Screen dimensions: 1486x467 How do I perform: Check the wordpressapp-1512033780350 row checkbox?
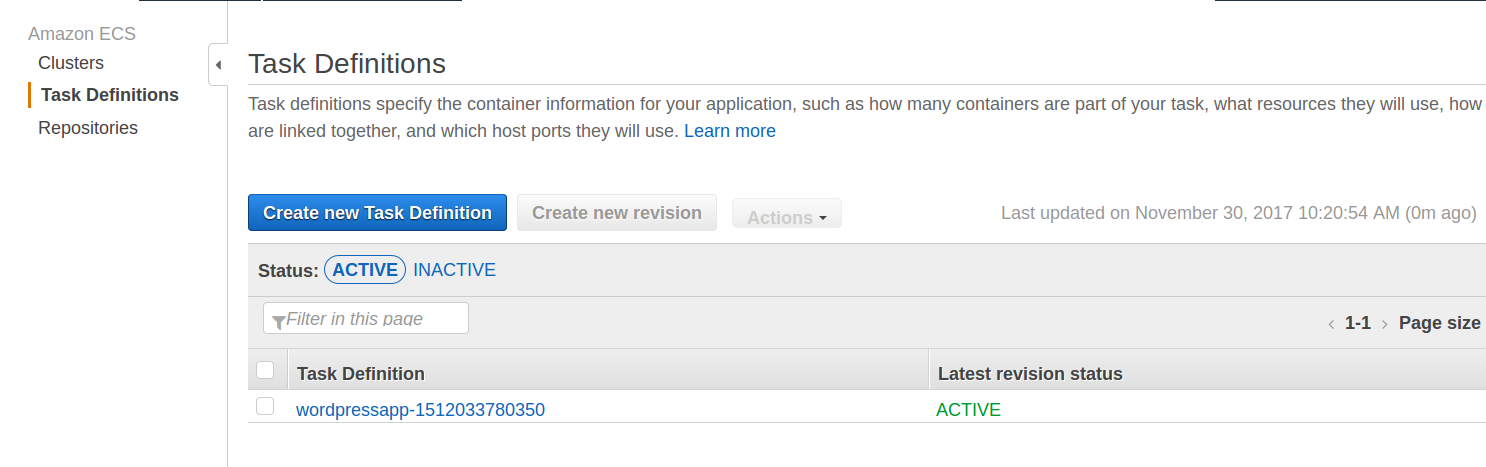265,406
